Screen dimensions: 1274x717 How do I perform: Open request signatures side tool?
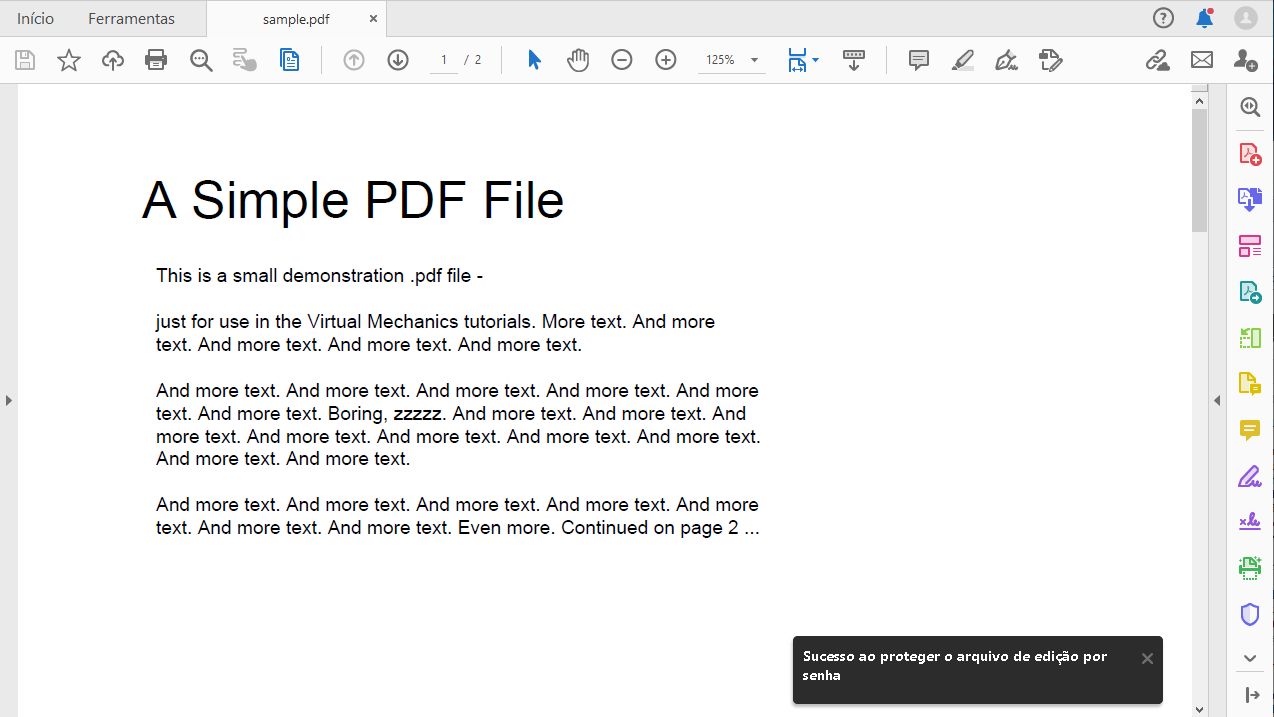[1250, 522]
